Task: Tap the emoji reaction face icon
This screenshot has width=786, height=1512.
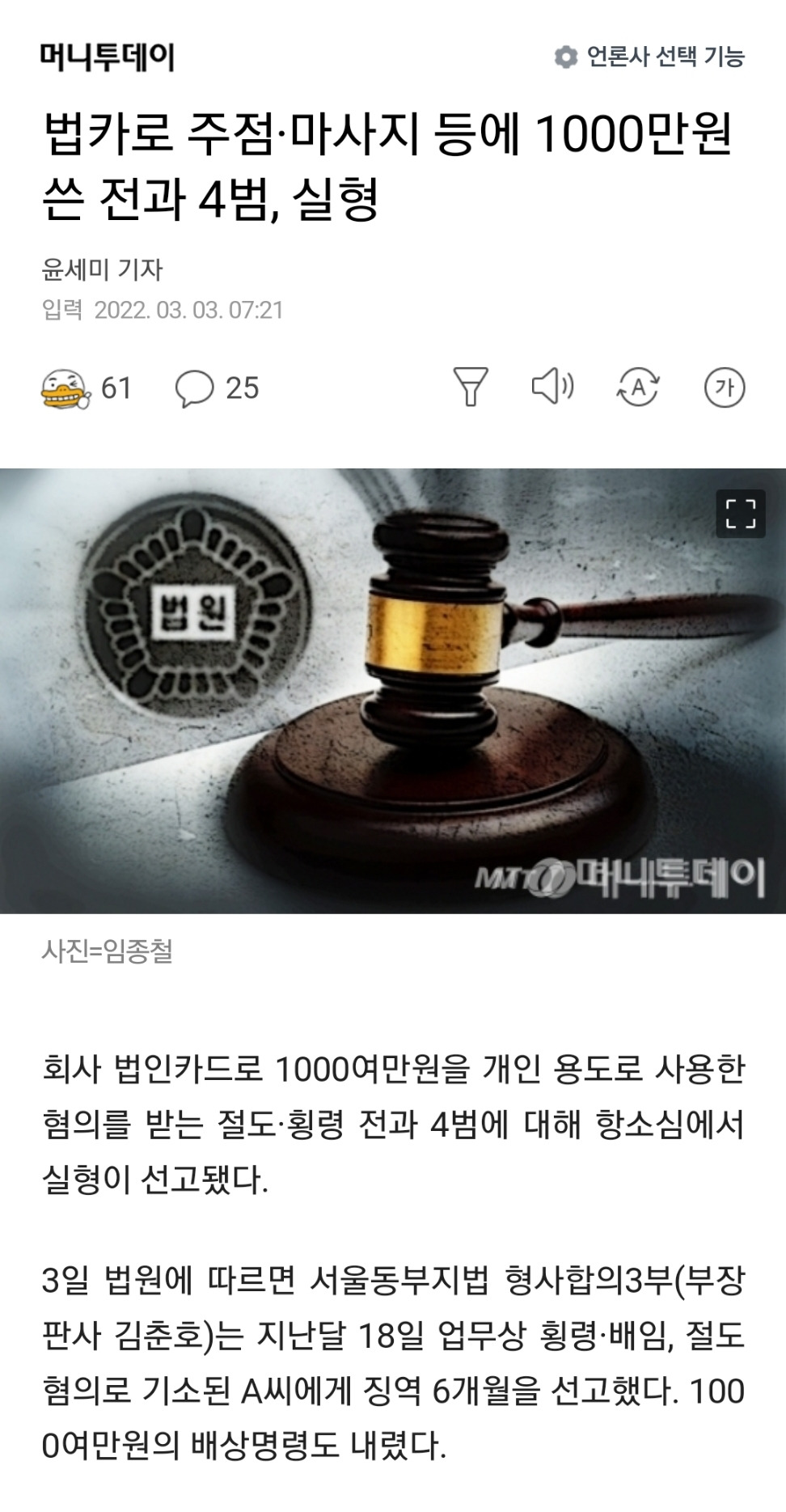Action: 66,388
